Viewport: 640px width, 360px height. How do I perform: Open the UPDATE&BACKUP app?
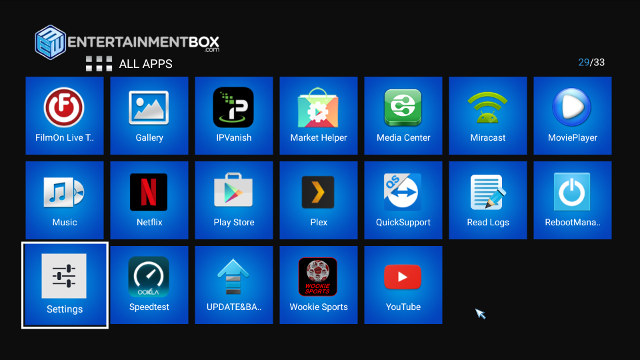click(234, 285)
